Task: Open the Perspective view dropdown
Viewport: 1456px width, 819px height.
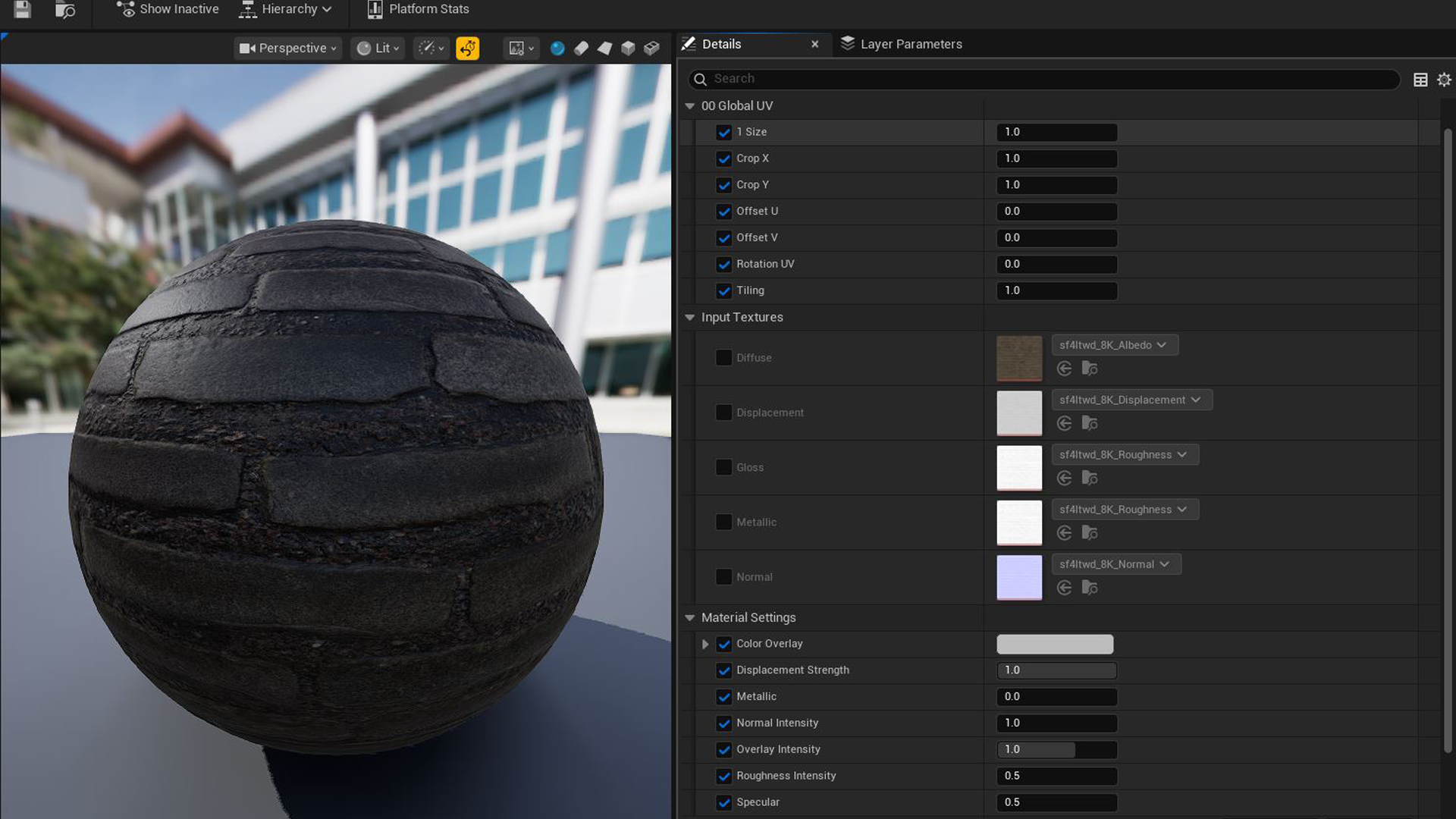Action: pos(287,49)
